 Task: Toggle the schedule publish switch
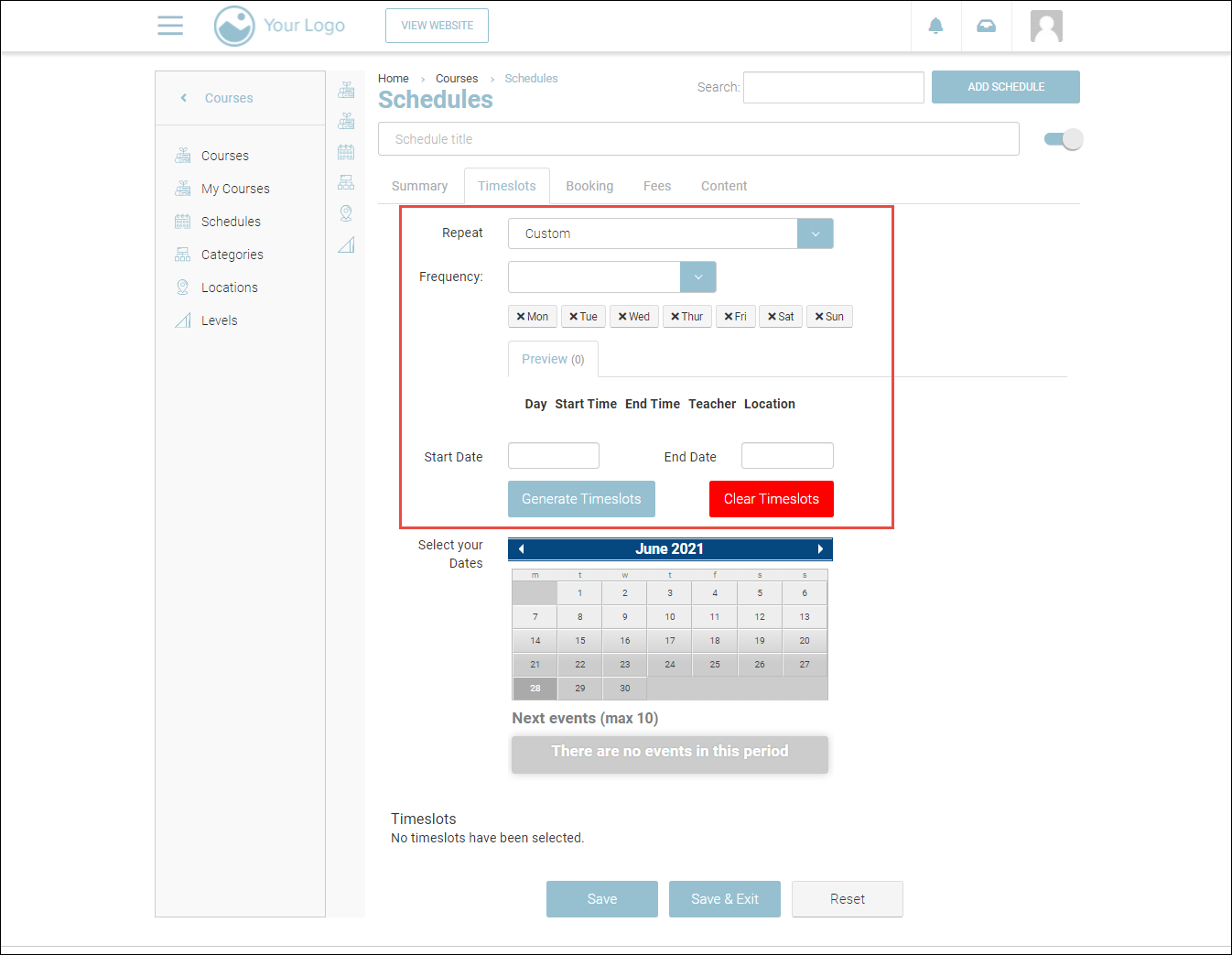click(1063, 139)
